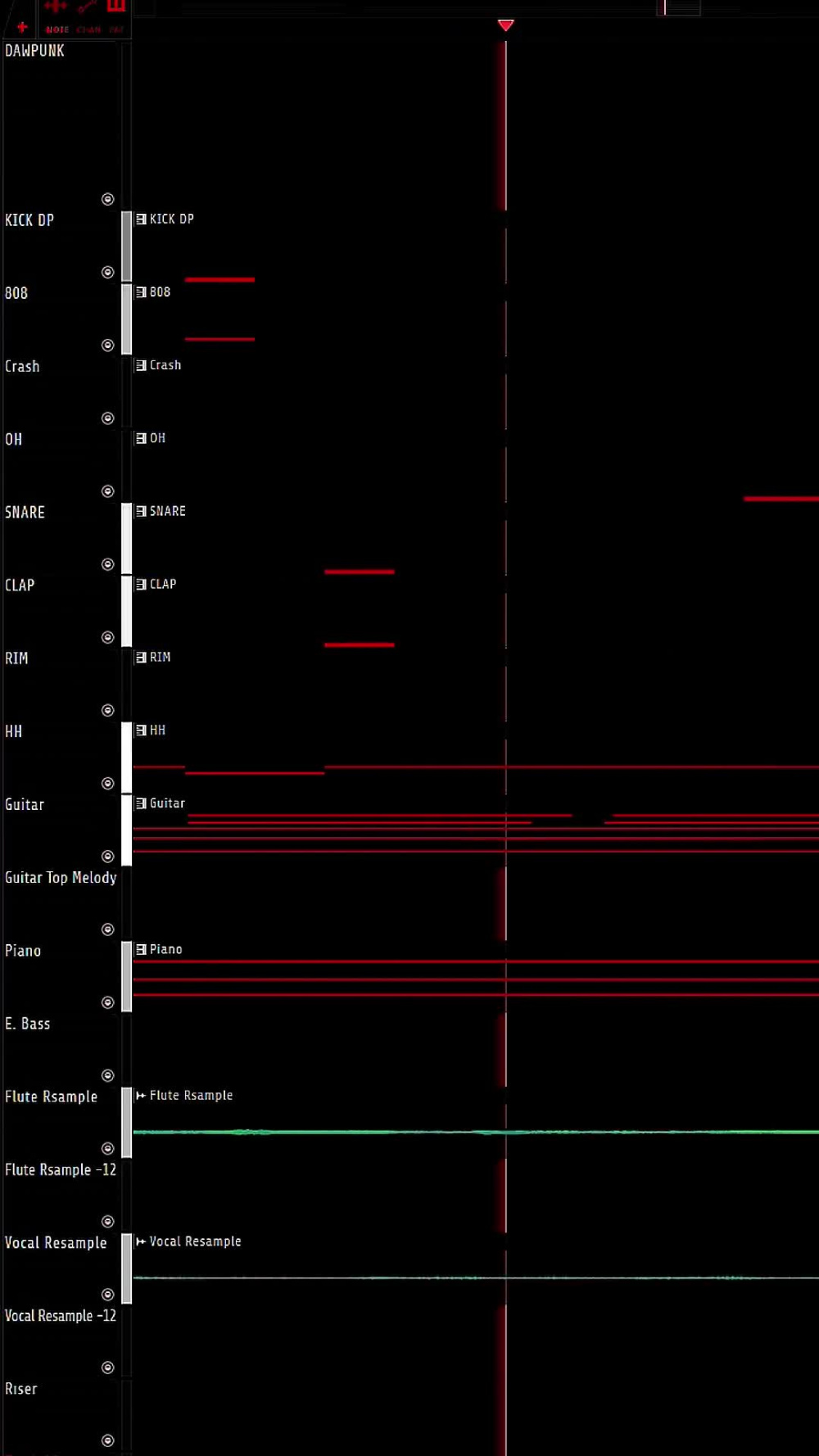Viewport: 819px width, 1456px height.
Task: Toggle mute circle on Vocal Resample -12 track
Action: tap(107, 1367)
